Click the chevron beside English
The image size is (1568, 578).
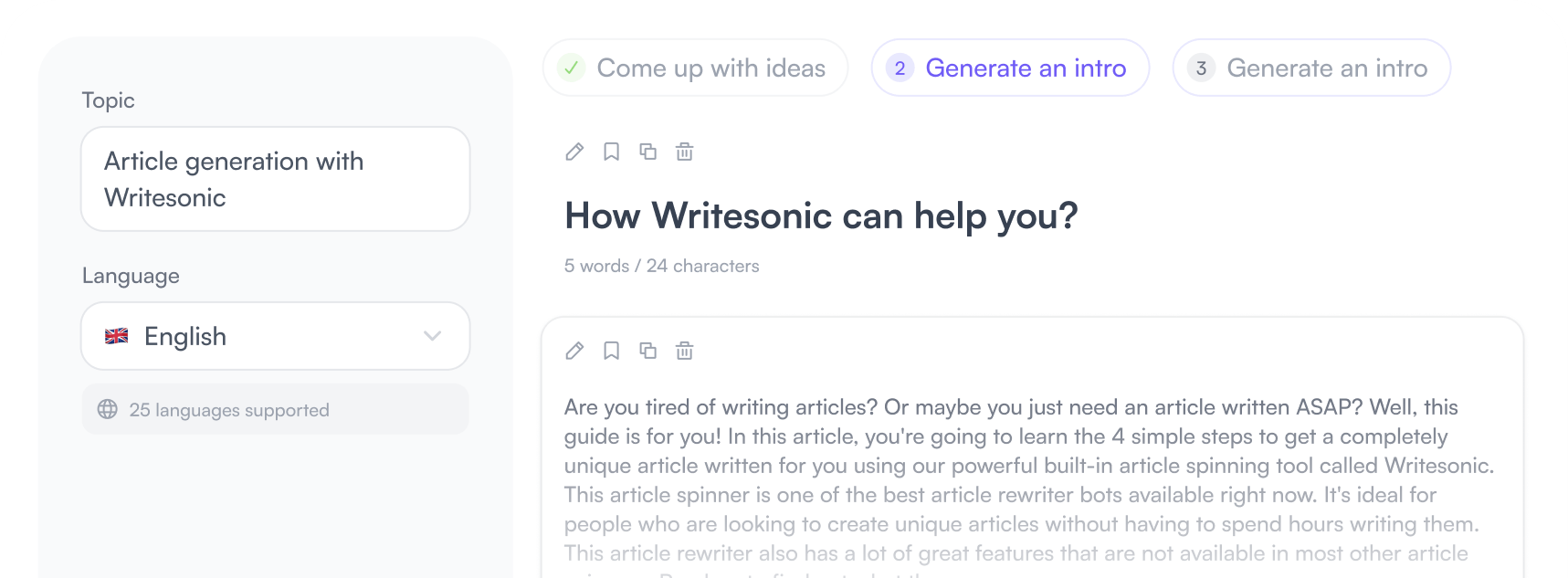point(432,336)
